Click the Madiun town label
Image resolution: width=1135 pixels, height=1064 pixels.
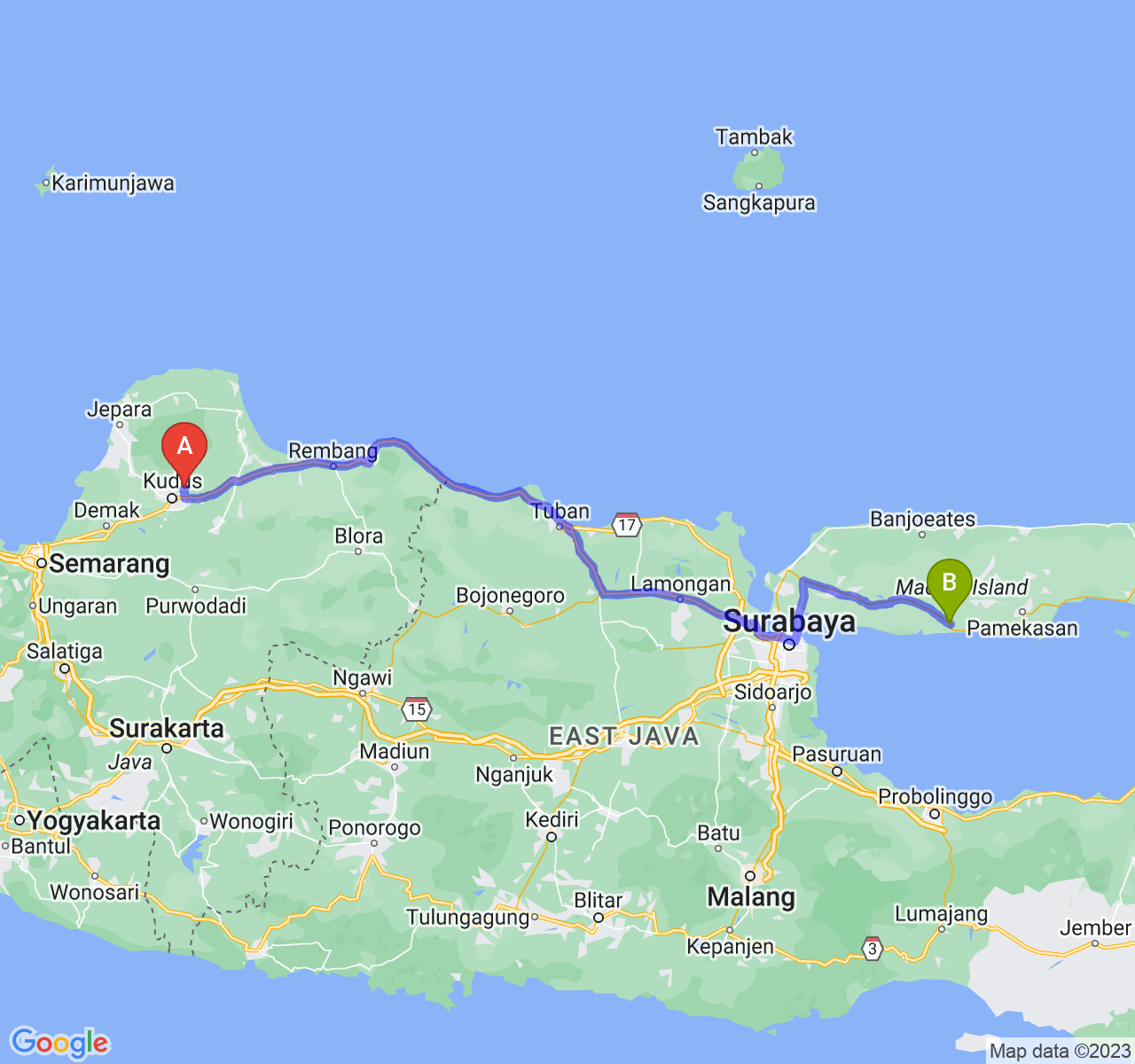pos(395,751)
